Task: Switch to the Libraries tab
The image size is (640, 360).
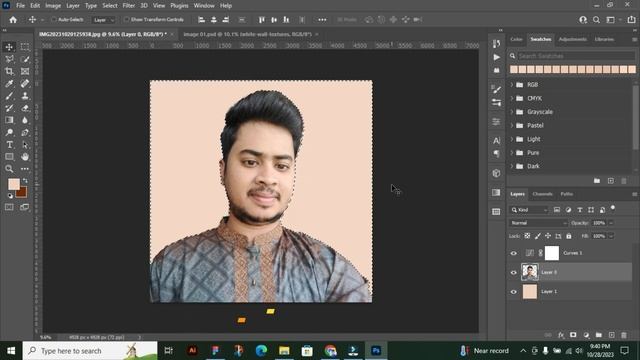Action: [604, 40]
